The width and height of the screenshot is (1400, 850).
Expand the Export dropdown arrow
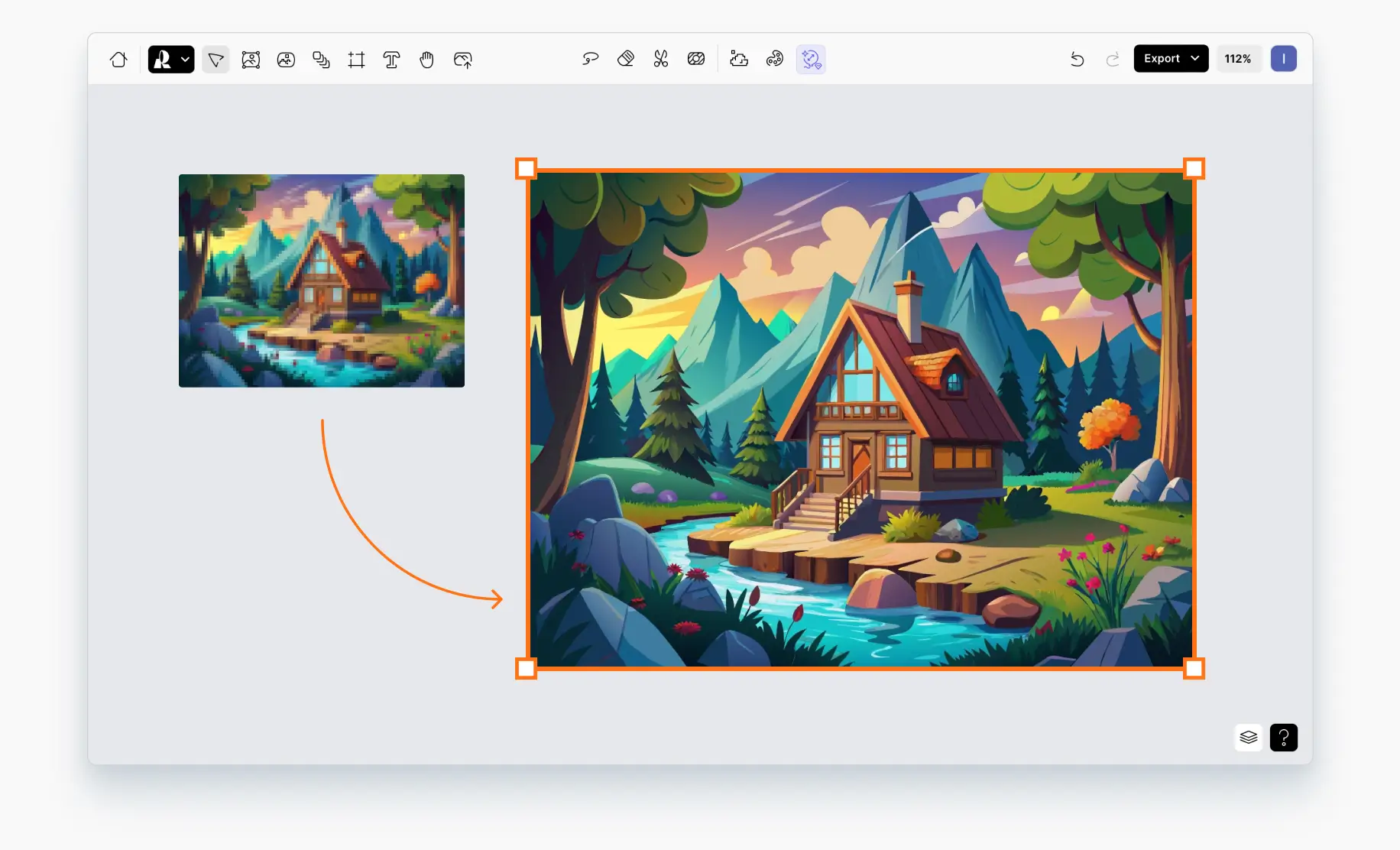click(1194, 58)
